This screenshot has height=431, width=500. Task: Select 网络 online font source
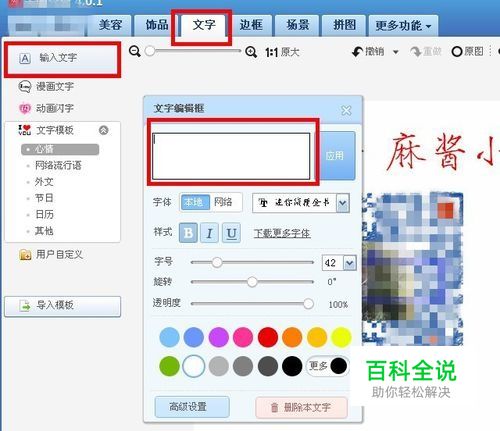(223, 202)
